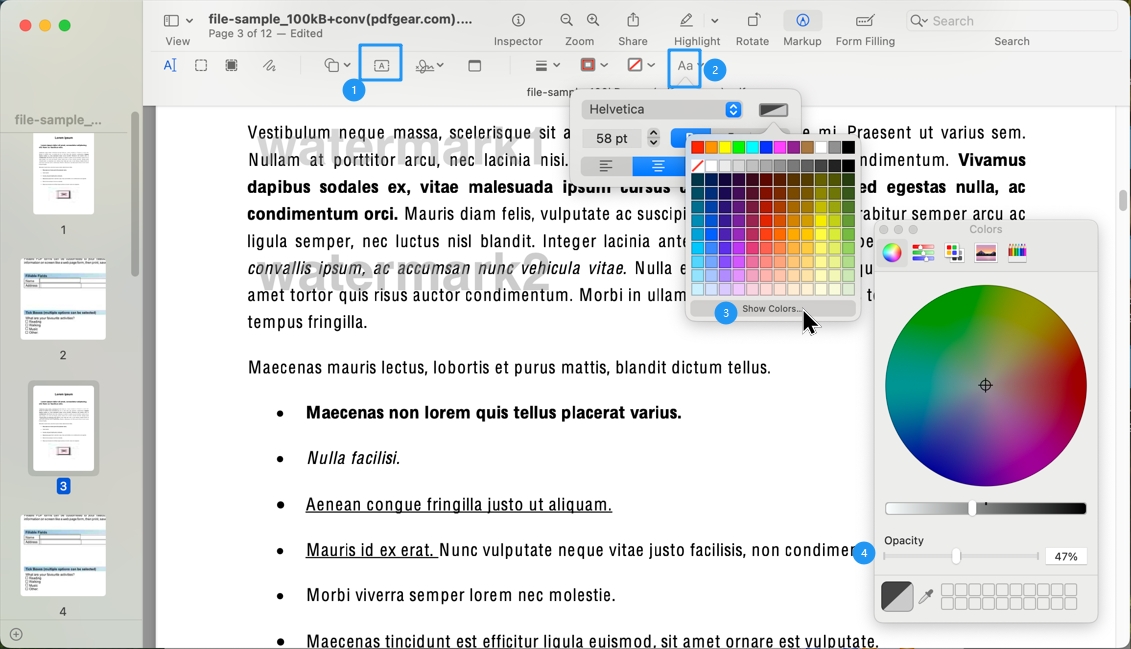Open the Shapes dropdown

(336, 64)
